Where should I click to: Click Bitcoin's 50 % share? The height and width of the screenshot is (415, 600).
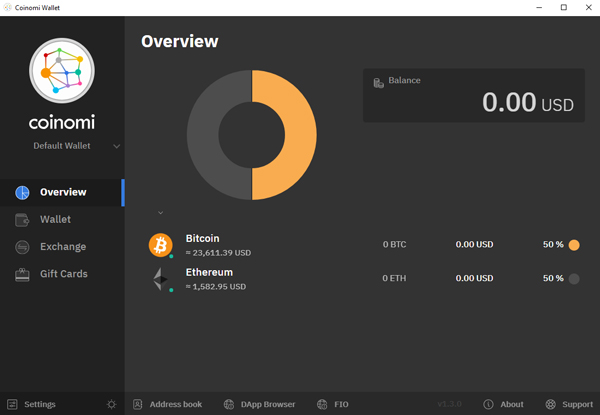coord(553,244)
